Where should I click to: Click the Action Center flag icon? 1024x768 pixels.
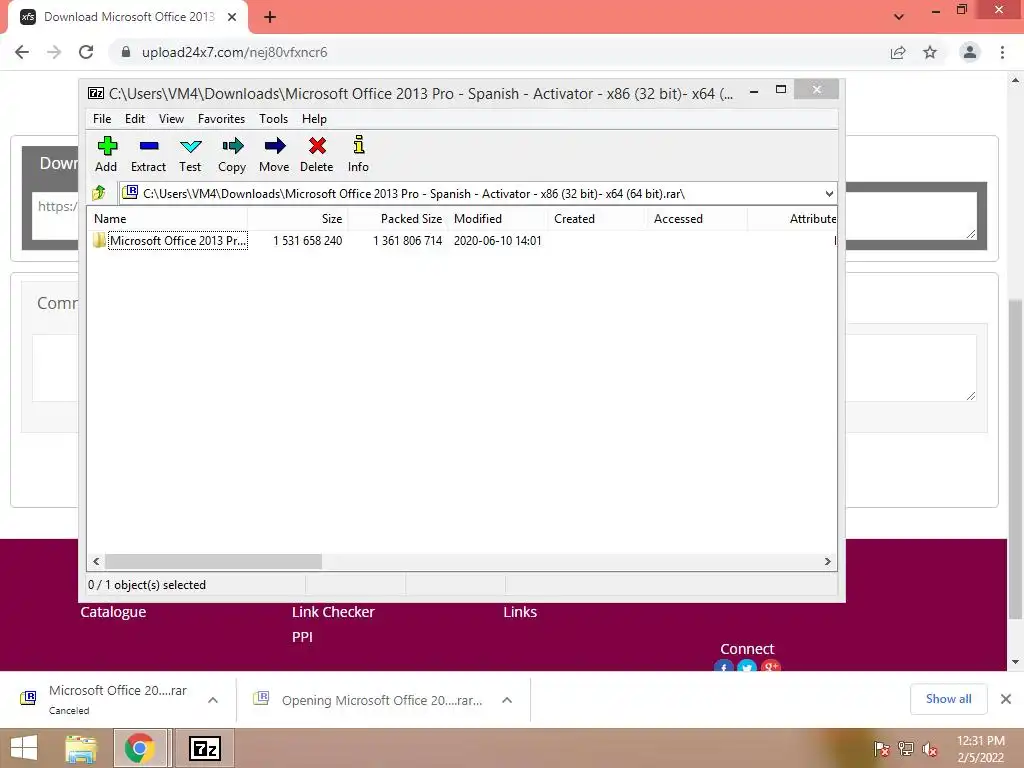tap(881, 749)
